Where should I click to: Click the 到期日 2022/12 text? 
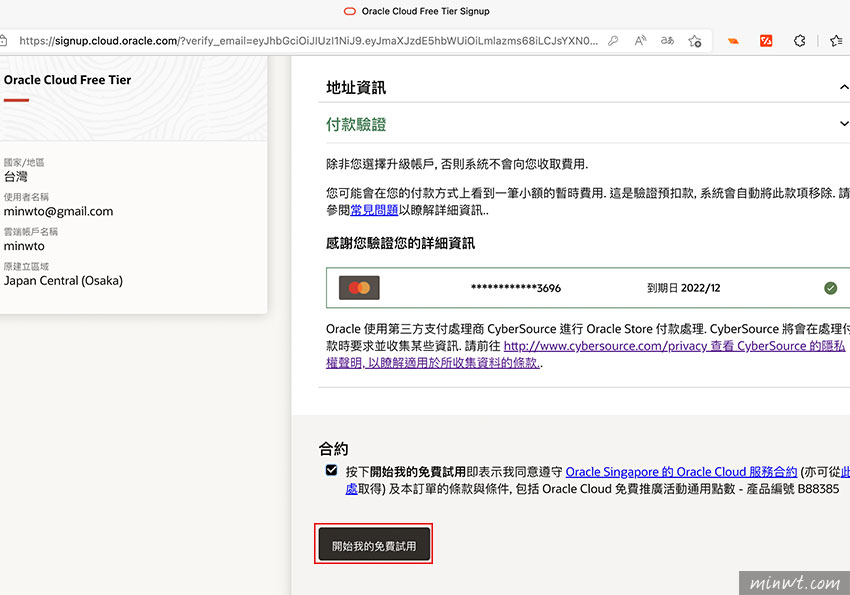click(x=684, y=288)
